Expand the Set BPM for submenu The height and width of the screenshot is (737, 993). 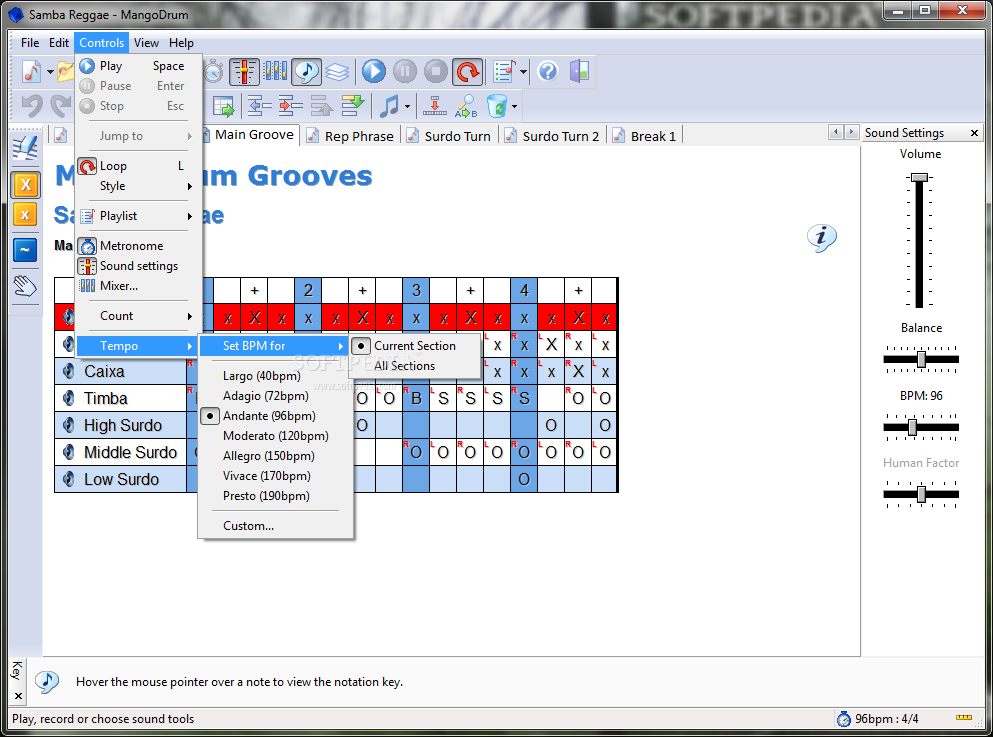click(274, 346)
